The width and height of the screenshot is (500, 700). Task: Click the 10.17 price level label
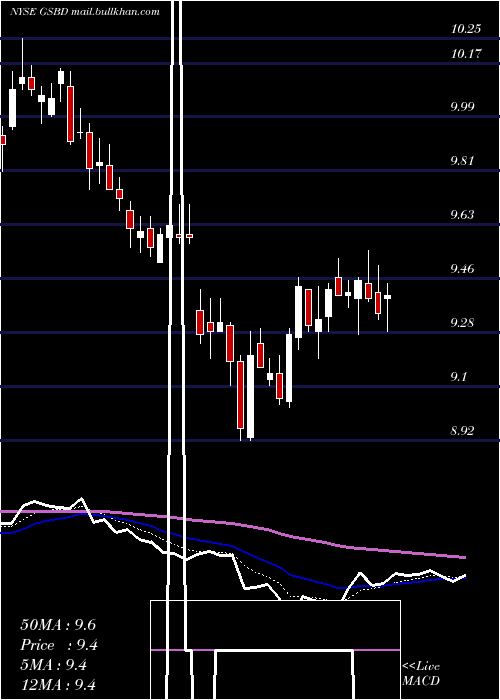click(466, 54)
